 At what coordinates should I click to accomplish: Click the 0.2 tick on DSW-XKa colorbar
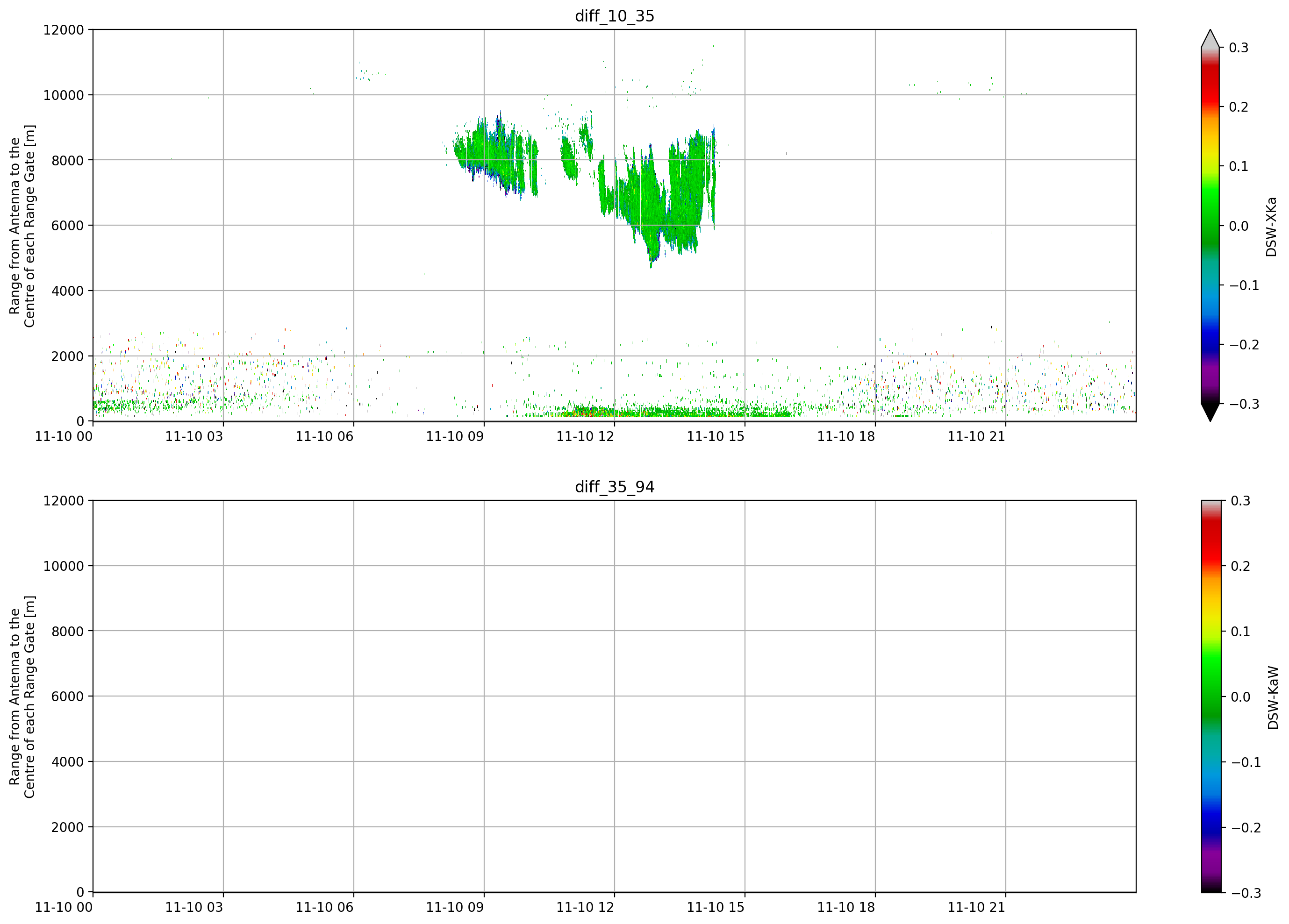[1239, 107]
